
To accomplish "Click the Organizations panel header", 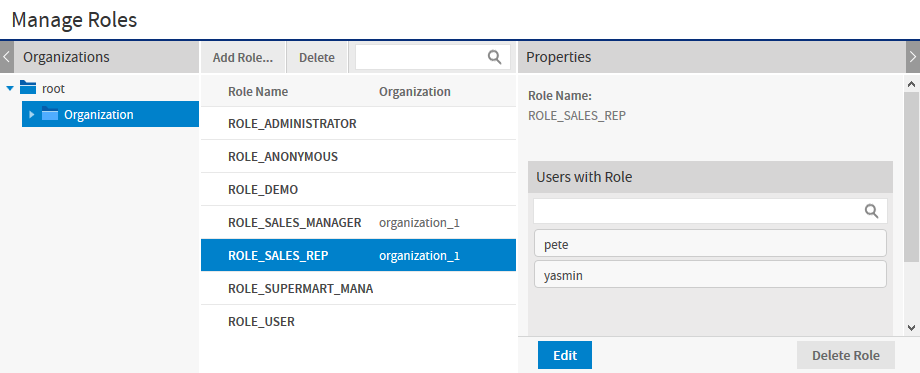I will 106,57.
